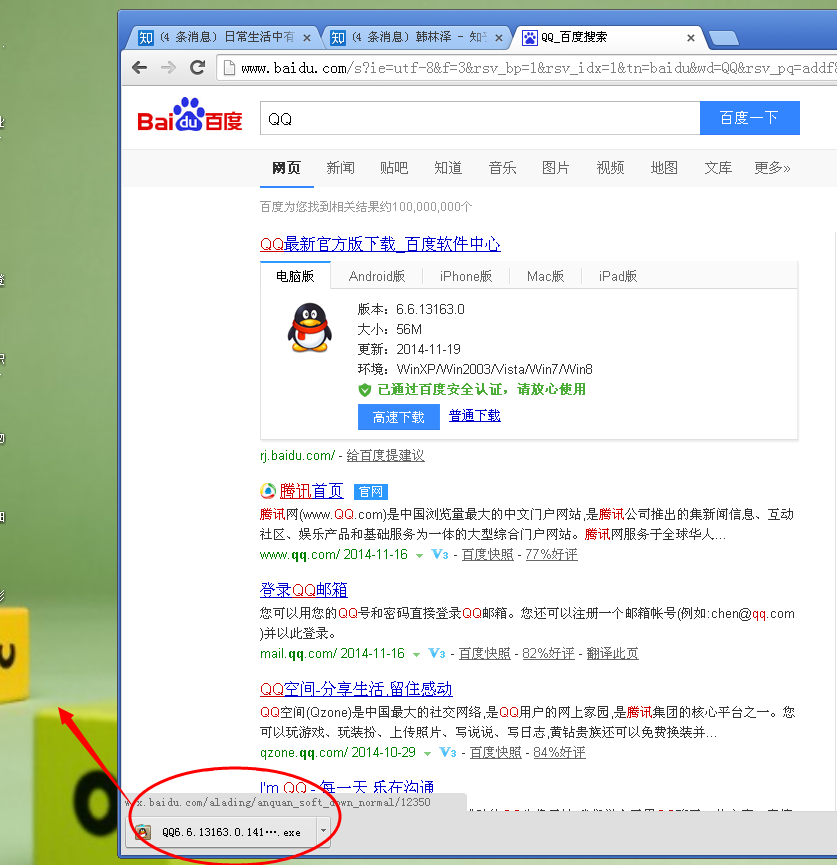The image size is (837, 865).
Task: Open the 腾讯首页 result
Action: pyautogui.click(x=312, y=491)
